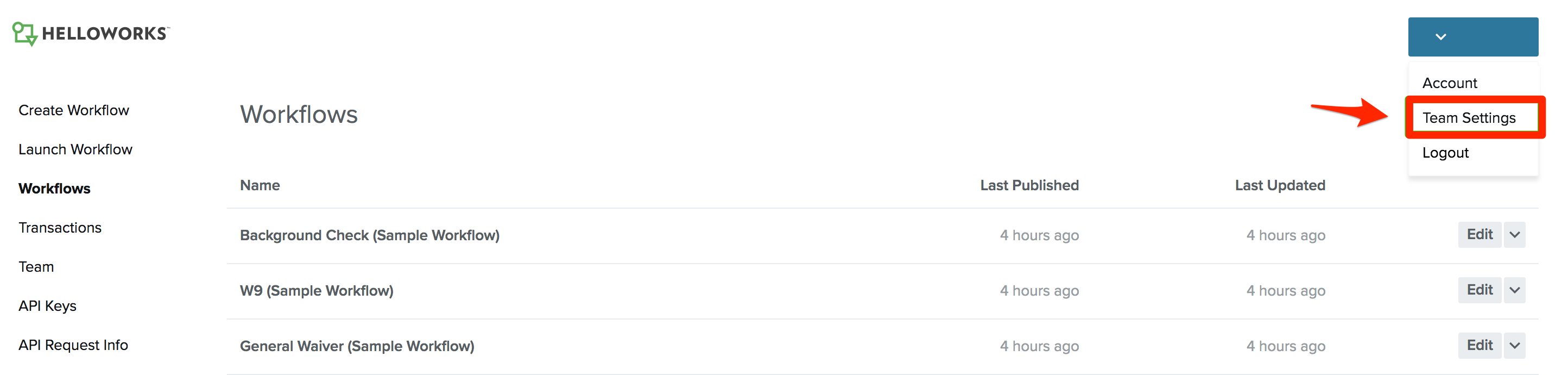Open the blue user account dropdown
1568x375 pixels.
coord(1472,37)
